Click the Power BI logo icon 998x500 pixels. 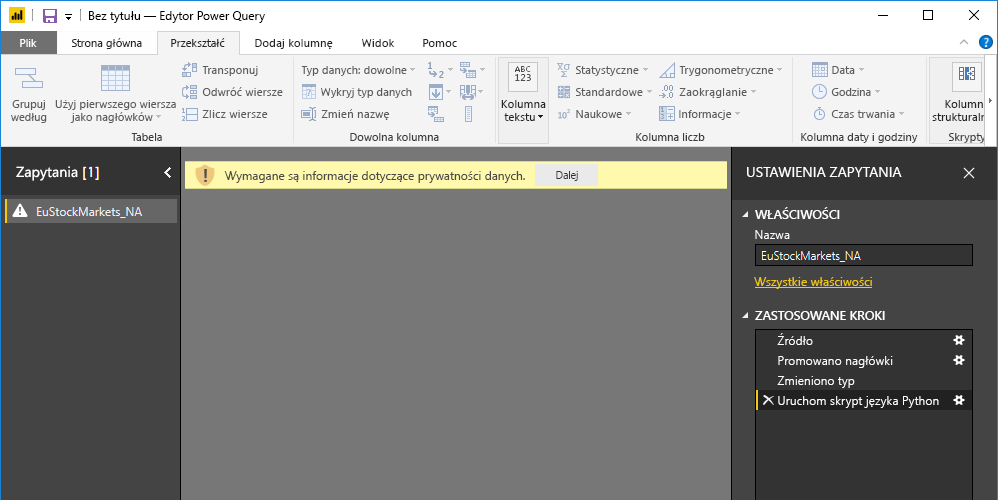17,15
